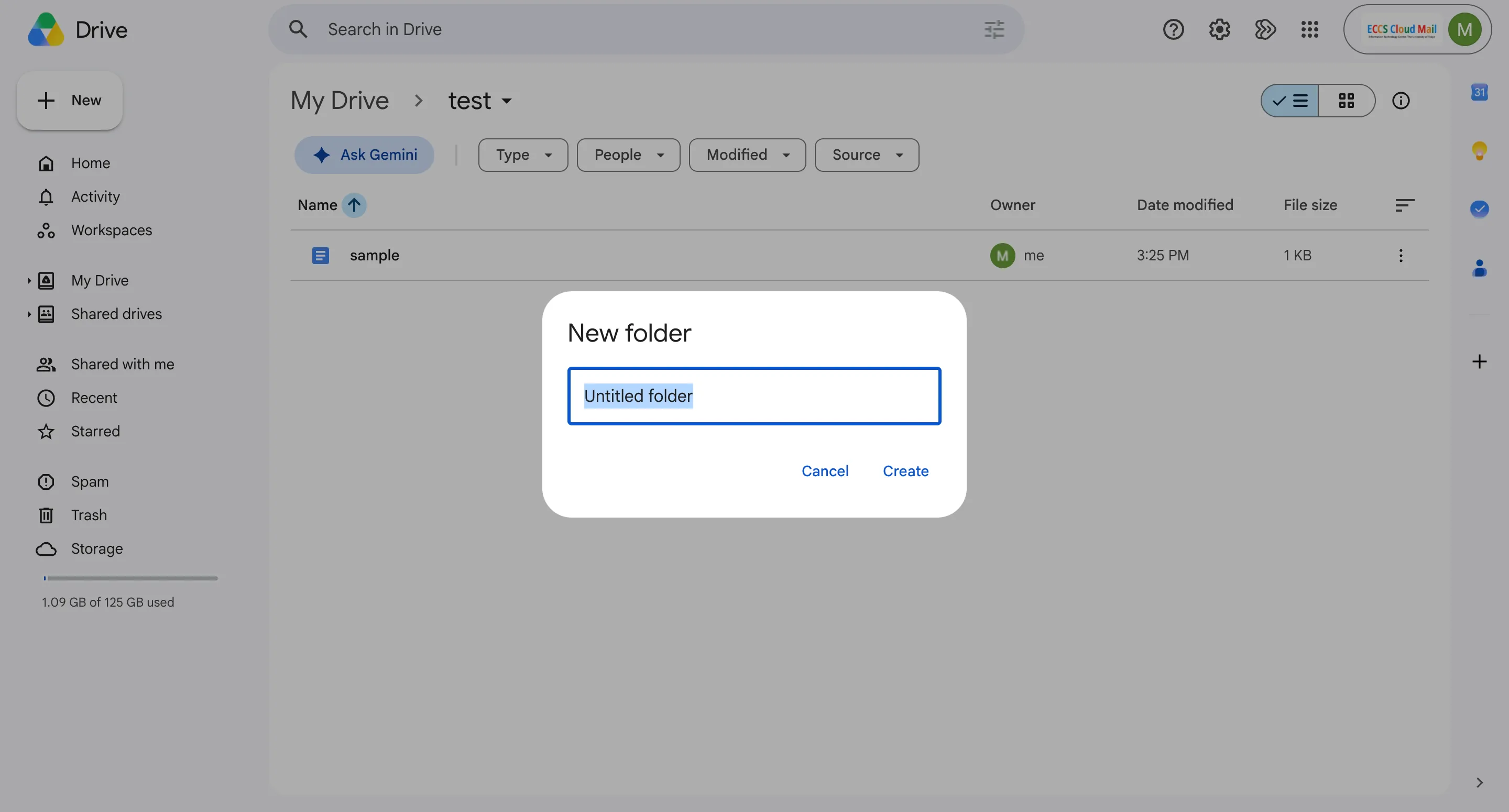Viewport: 1509px width, 812px height.
Task: Navigate to My Drive breadcrumb
Action: click(x=339, y=101)
